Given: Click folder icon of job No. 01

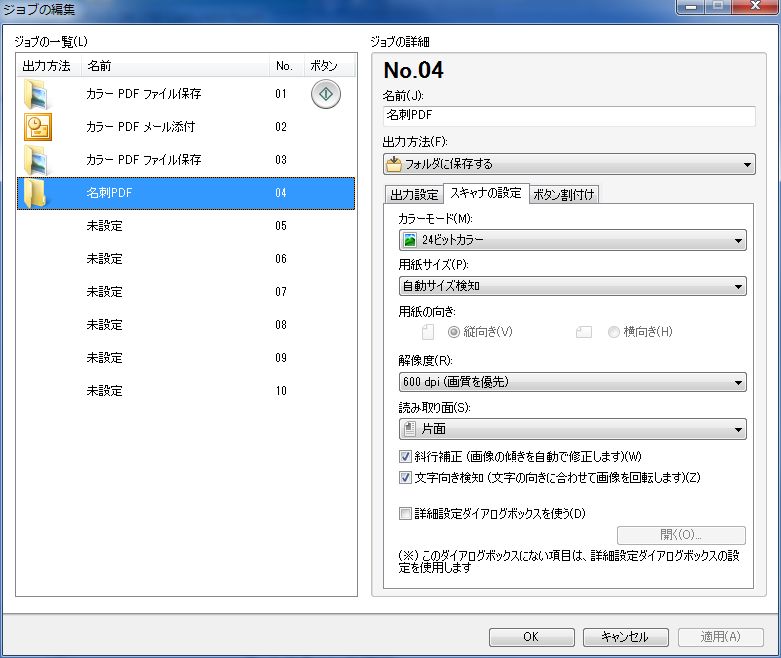Looking at the screenshot, I should coord(36,94).
